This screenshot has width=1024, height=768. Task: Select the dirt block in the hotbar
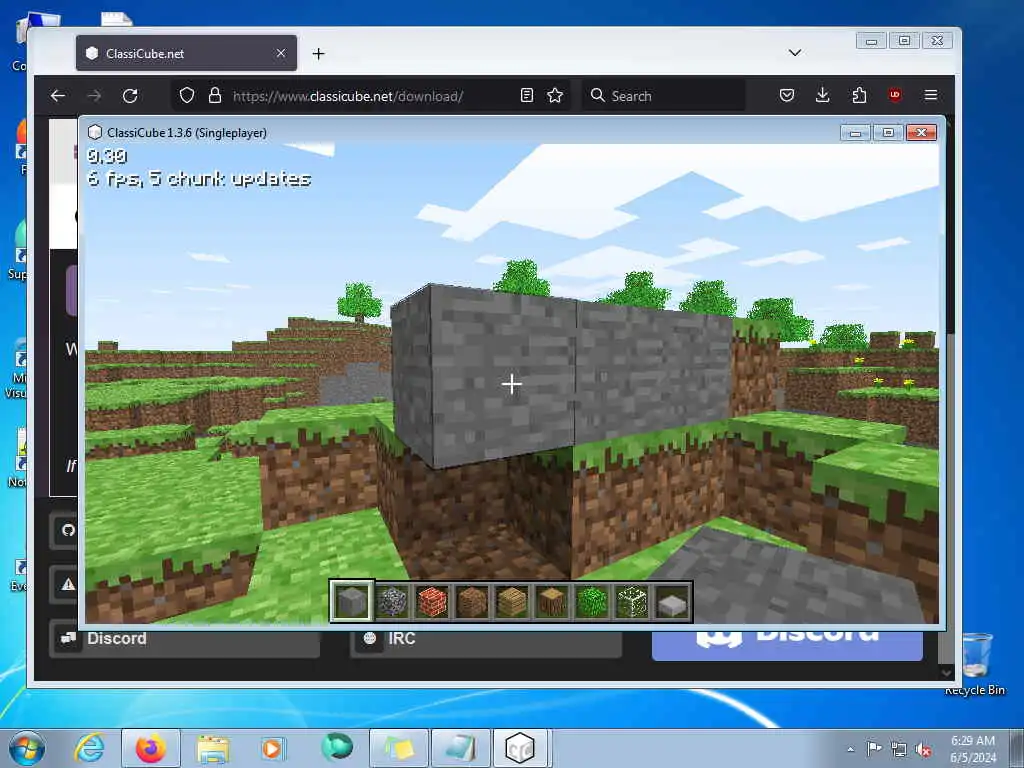[x=472, y=601]
